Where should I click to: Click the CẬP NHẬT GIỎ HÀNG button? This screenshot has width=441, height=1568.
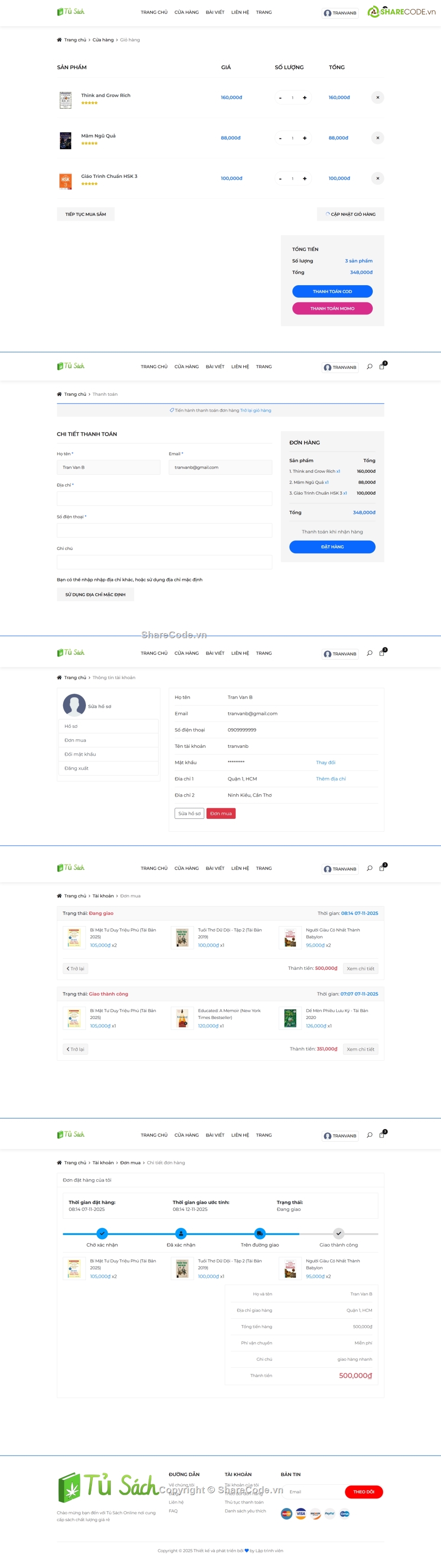(x=350, y=214)
